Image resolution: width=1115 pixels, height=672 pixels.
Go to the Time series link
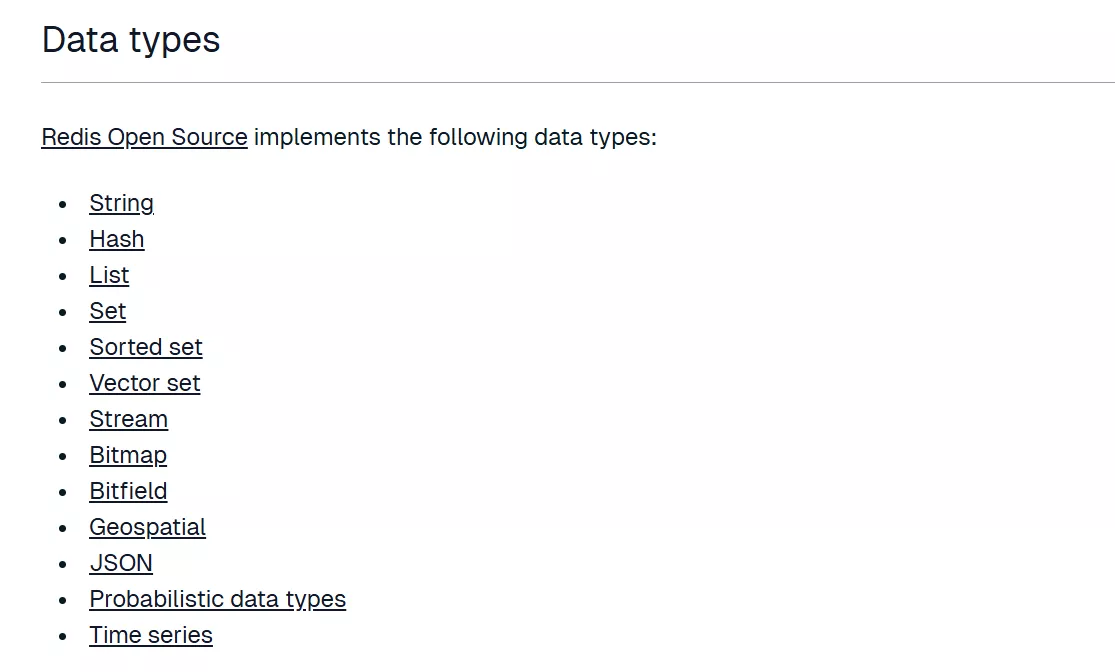pos(150,635)
